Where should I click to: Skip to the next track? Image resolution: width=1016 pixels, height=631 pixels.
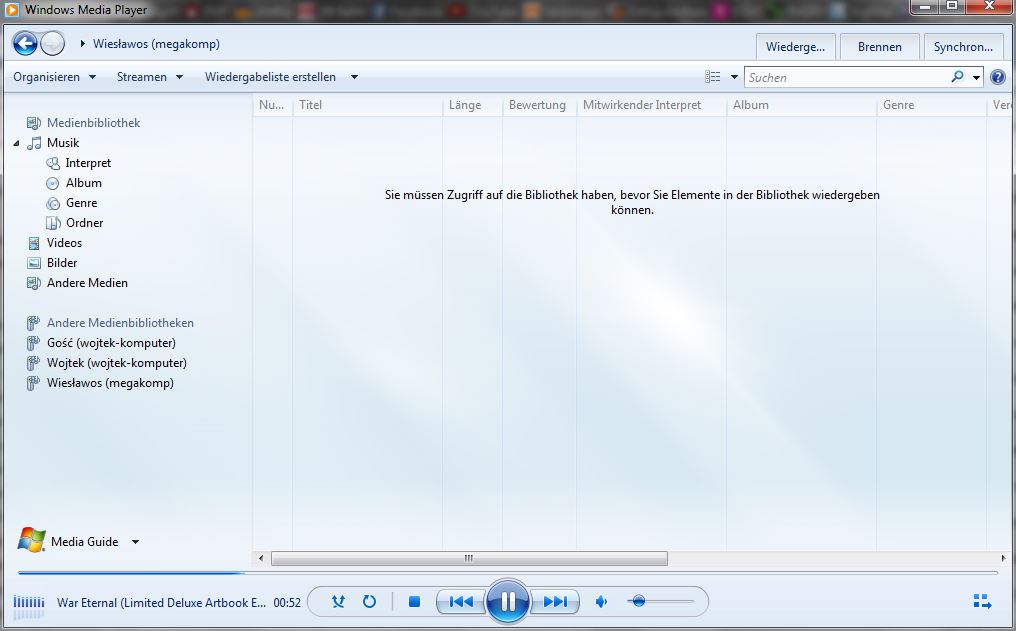coord(555,602)
